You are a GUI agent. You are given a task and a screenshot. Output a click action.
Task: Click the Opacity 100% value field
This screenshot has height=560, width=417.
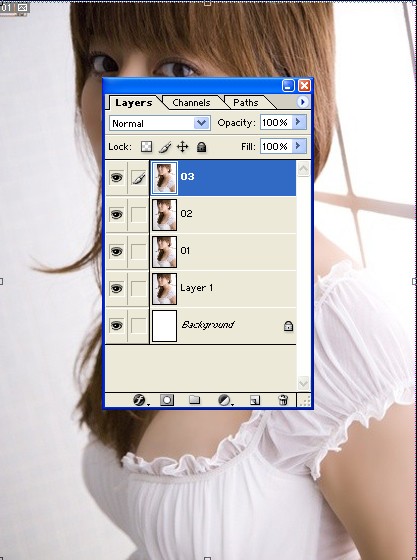[276, 122]
